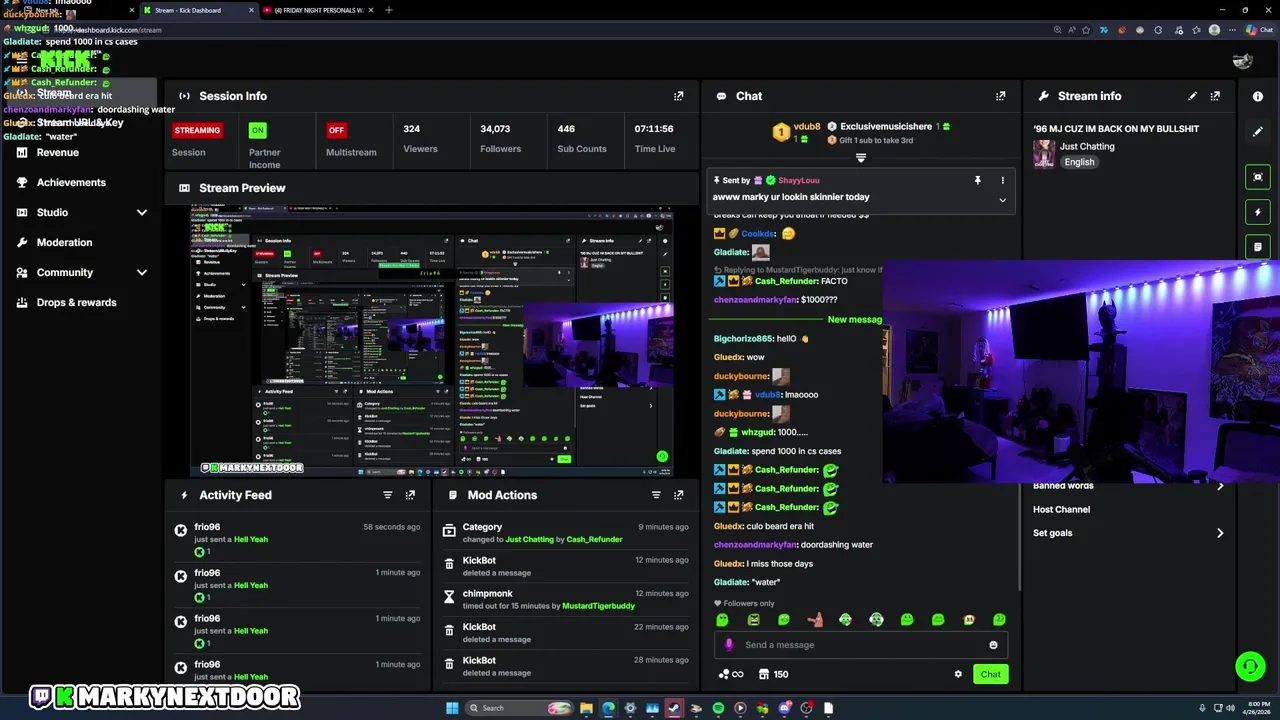Click the pin icon on pinned message

click(978, 180)
